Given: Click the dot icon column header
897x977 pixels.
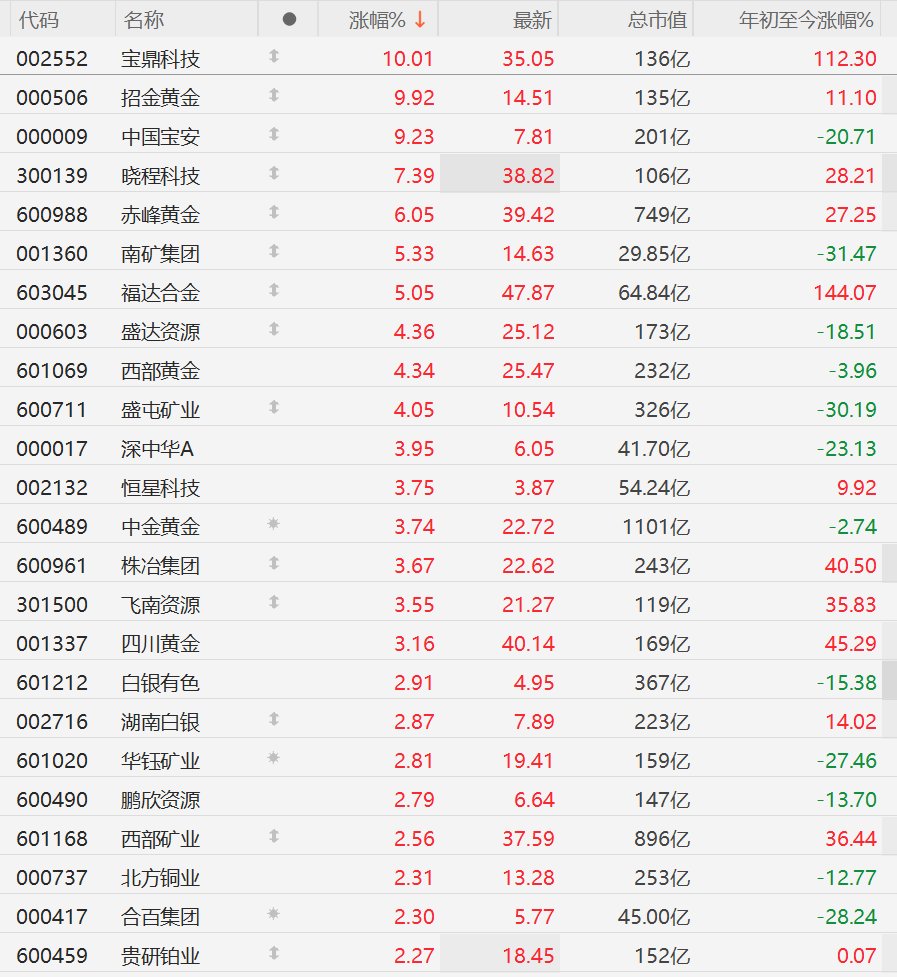Looking at the screenshot, I should [x=289, y=19].
